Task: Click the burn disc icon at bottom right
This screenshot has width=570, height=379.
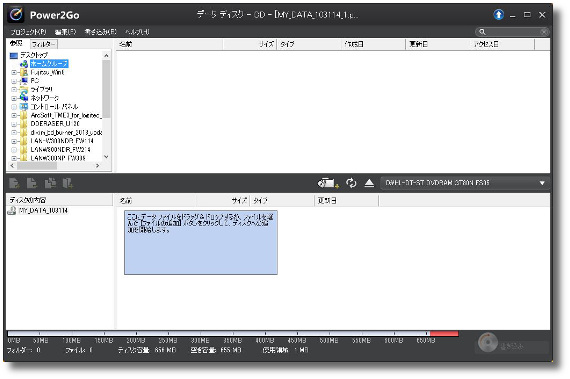Action: tap(487, 342)
